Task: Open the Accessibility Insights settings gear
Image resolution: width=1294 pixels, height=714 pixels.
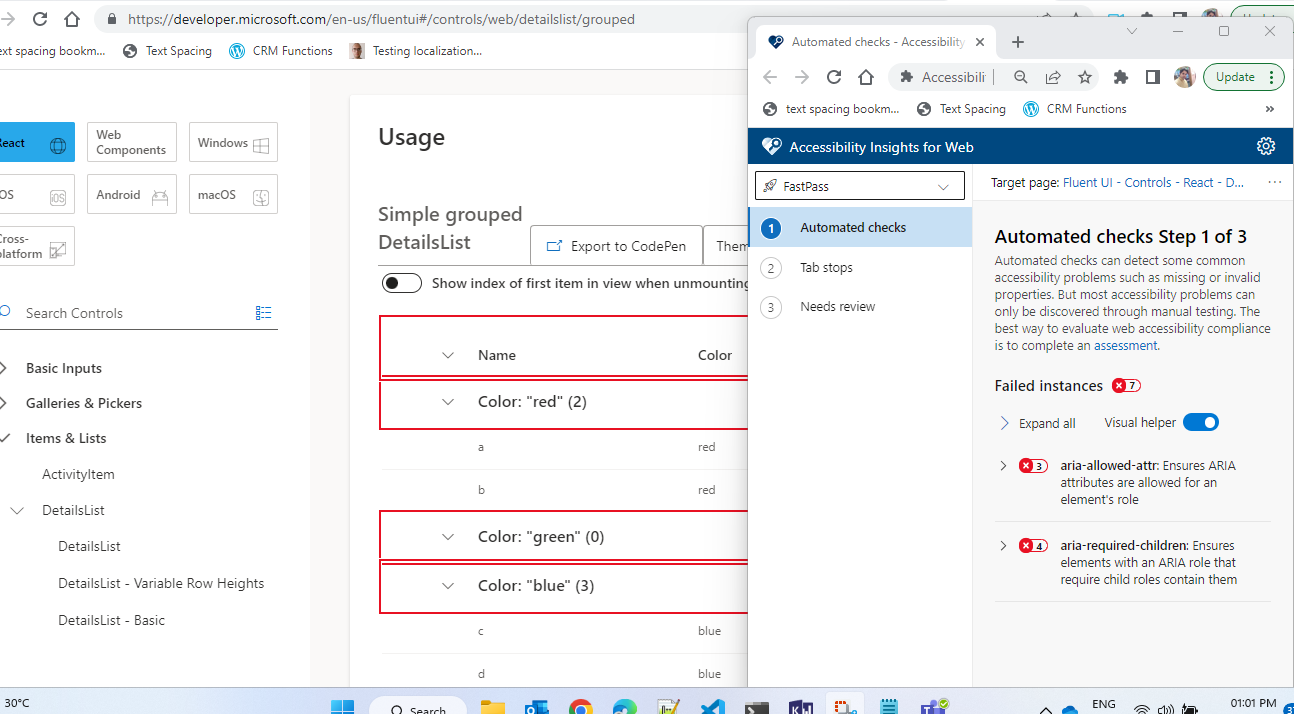Action: (x=1266, y=145)
